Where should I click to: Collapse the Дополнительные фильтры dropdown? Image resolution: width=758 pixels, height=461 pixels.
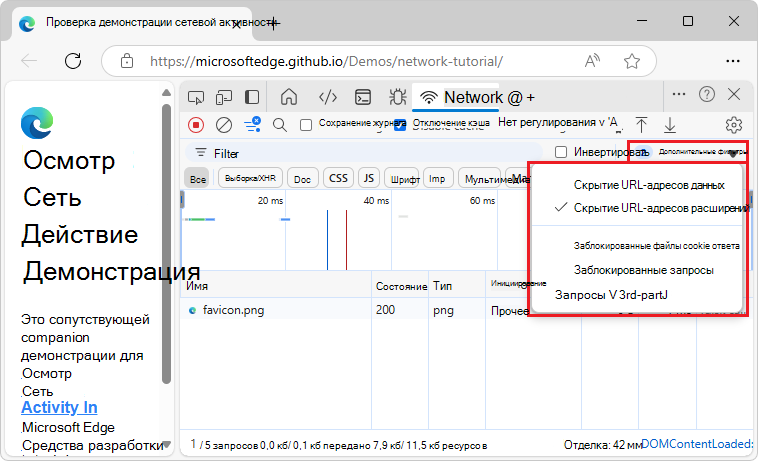tap(690, 152)
